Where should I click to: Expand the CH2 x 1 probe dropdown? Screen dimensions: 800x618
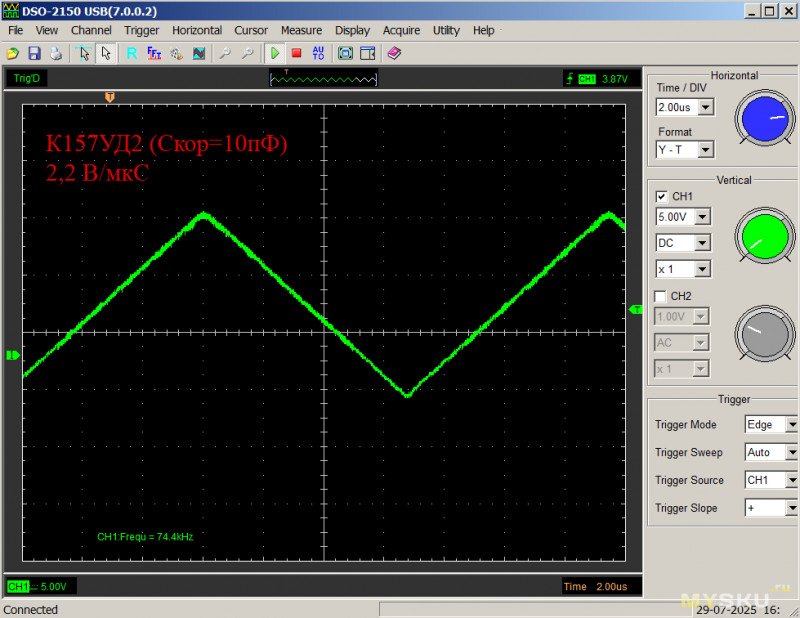[x=701, y=368]
